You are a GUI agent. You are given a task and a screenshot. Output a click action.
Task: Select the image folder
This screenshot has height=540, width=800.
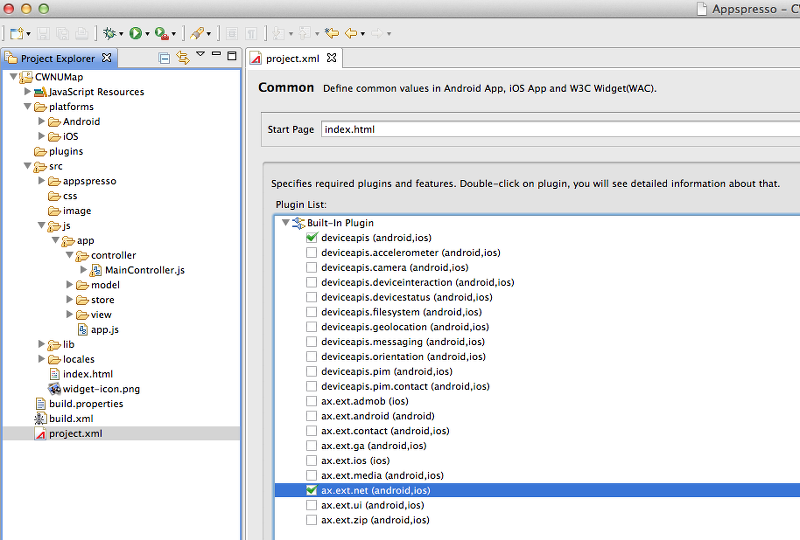(70, 210)
